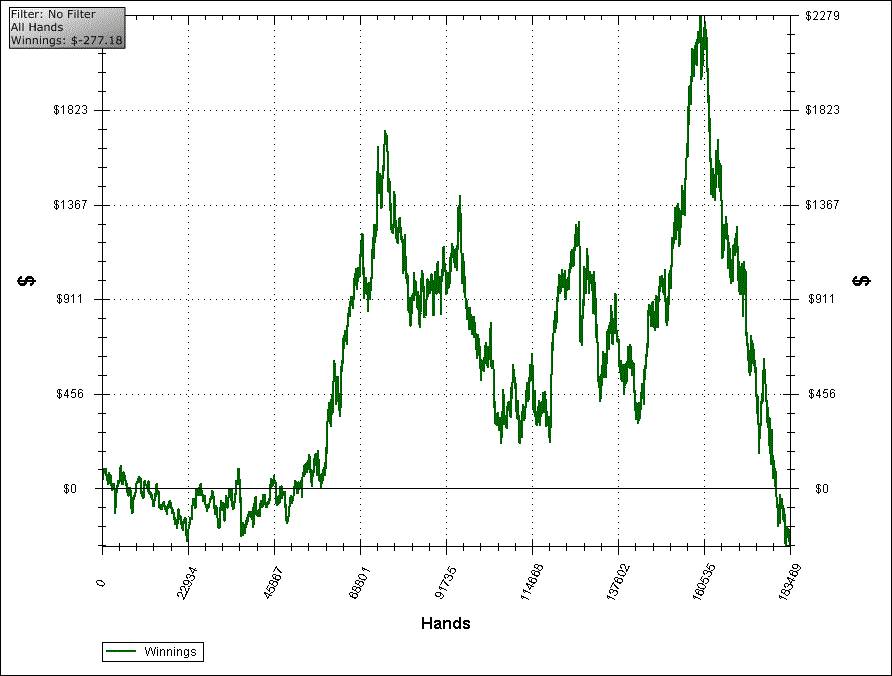Click the 160535 x-axis tick label

702,581
